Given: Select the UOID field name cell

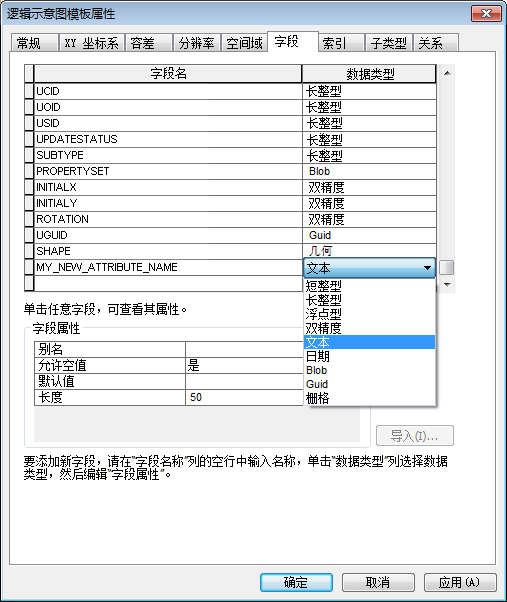Looking at the screenshot, I should (x=168, y=107).
